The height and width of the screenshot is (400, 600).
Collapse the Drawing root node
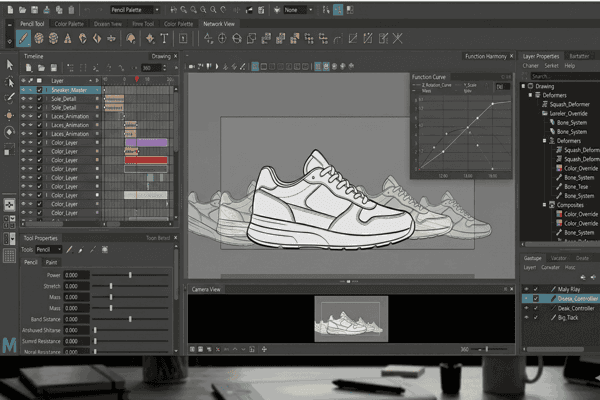pyautogui.click(x=523, y=86)
